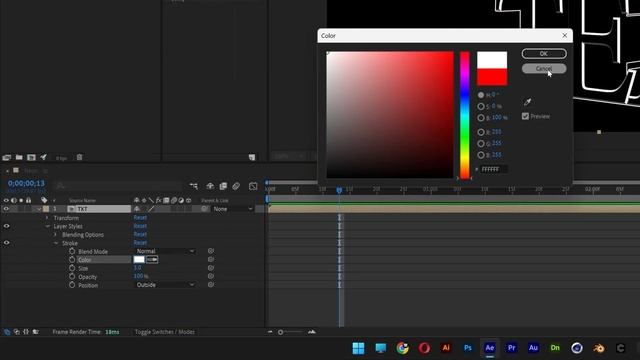Screen dimensions: 640x360
Task: Click the timeline zoom slider handle
Action: (x=280, y=332)
